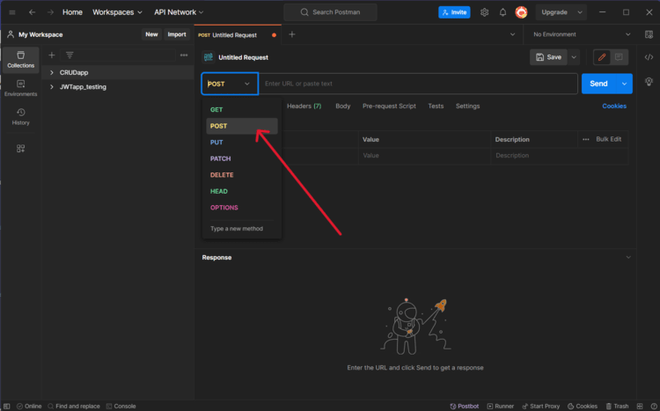Click the Save button
Viewport: 660px width, 411px height.
(x=549, y=57)
